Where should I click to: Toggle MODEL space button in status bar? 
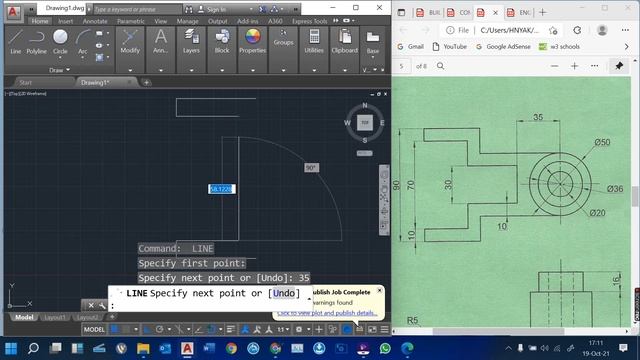(x=94, y=329)
